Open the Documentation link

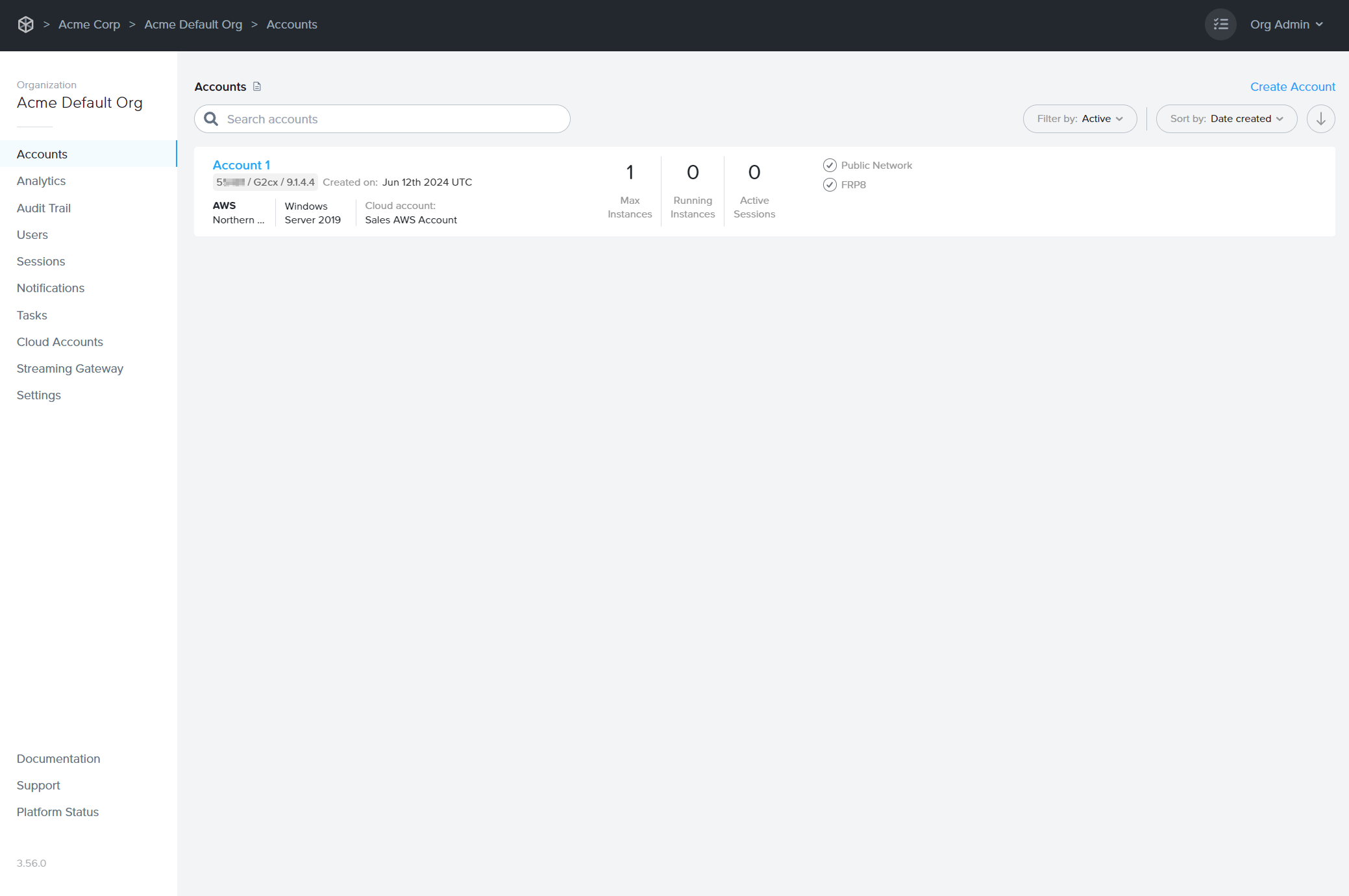tap(58, 758)
